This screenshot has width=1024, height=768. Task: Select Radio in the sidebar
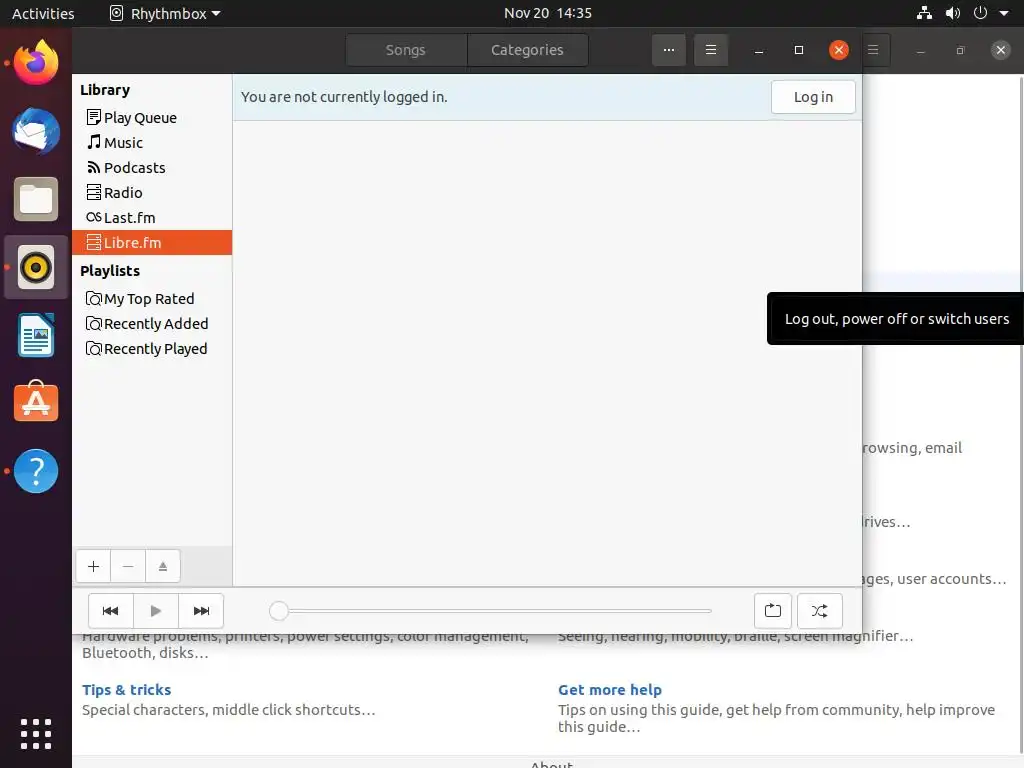(x=152, y=193)
